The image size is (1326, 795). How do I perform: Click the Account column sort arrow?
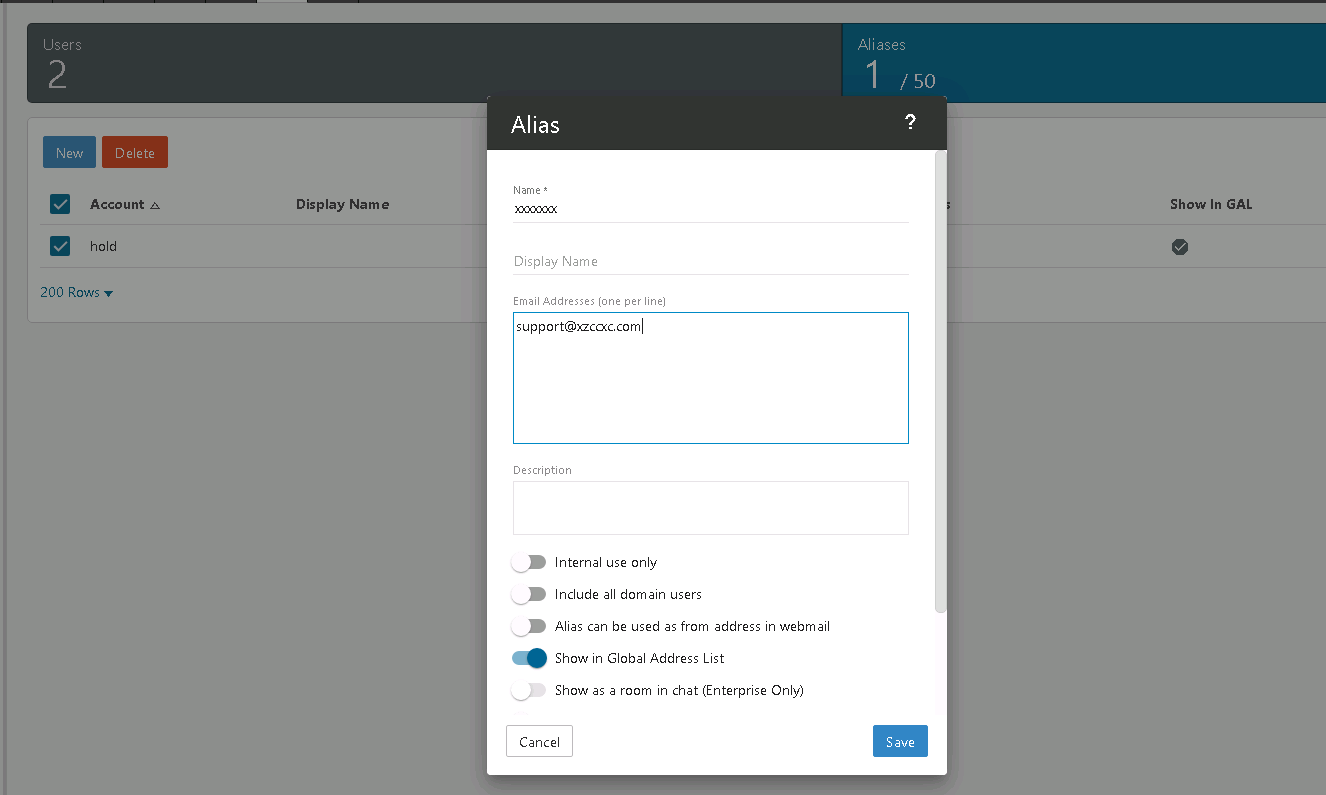[x=155, y=205]
